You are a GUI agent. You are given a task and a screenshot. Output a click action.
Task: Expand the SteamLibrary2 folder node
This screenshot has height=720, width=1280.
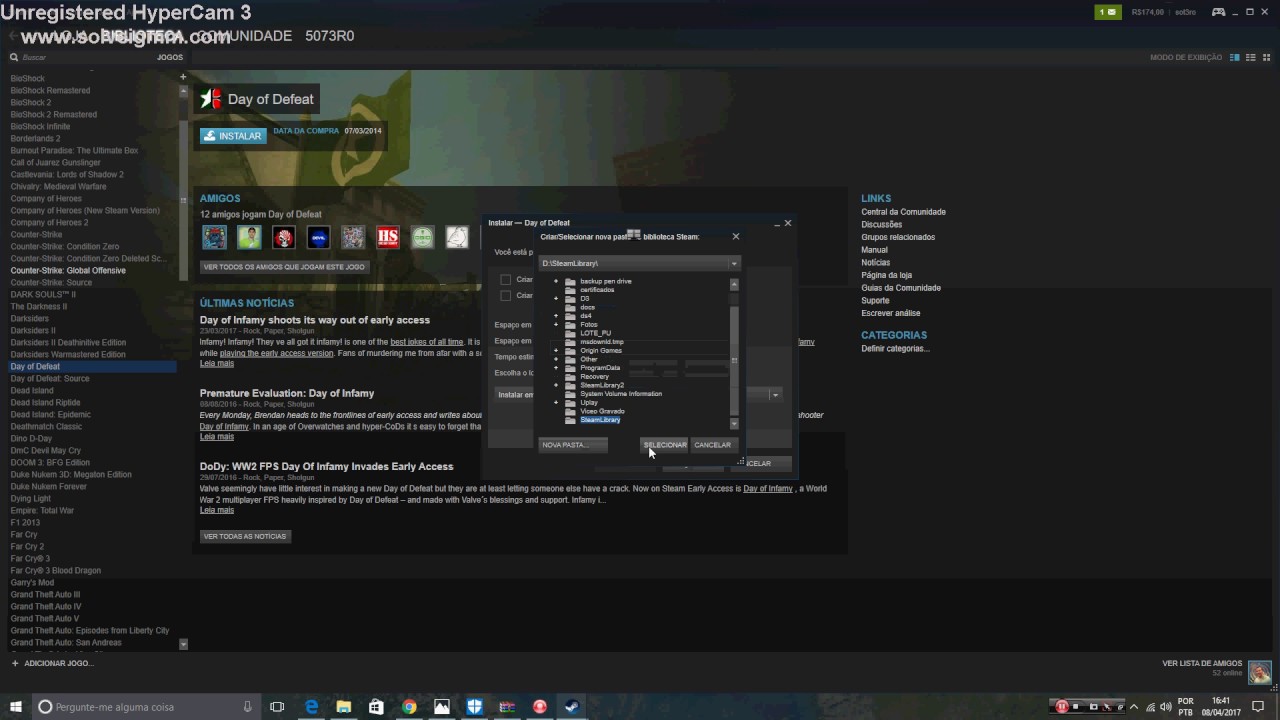pyautogui.click(x=556, y=385)
